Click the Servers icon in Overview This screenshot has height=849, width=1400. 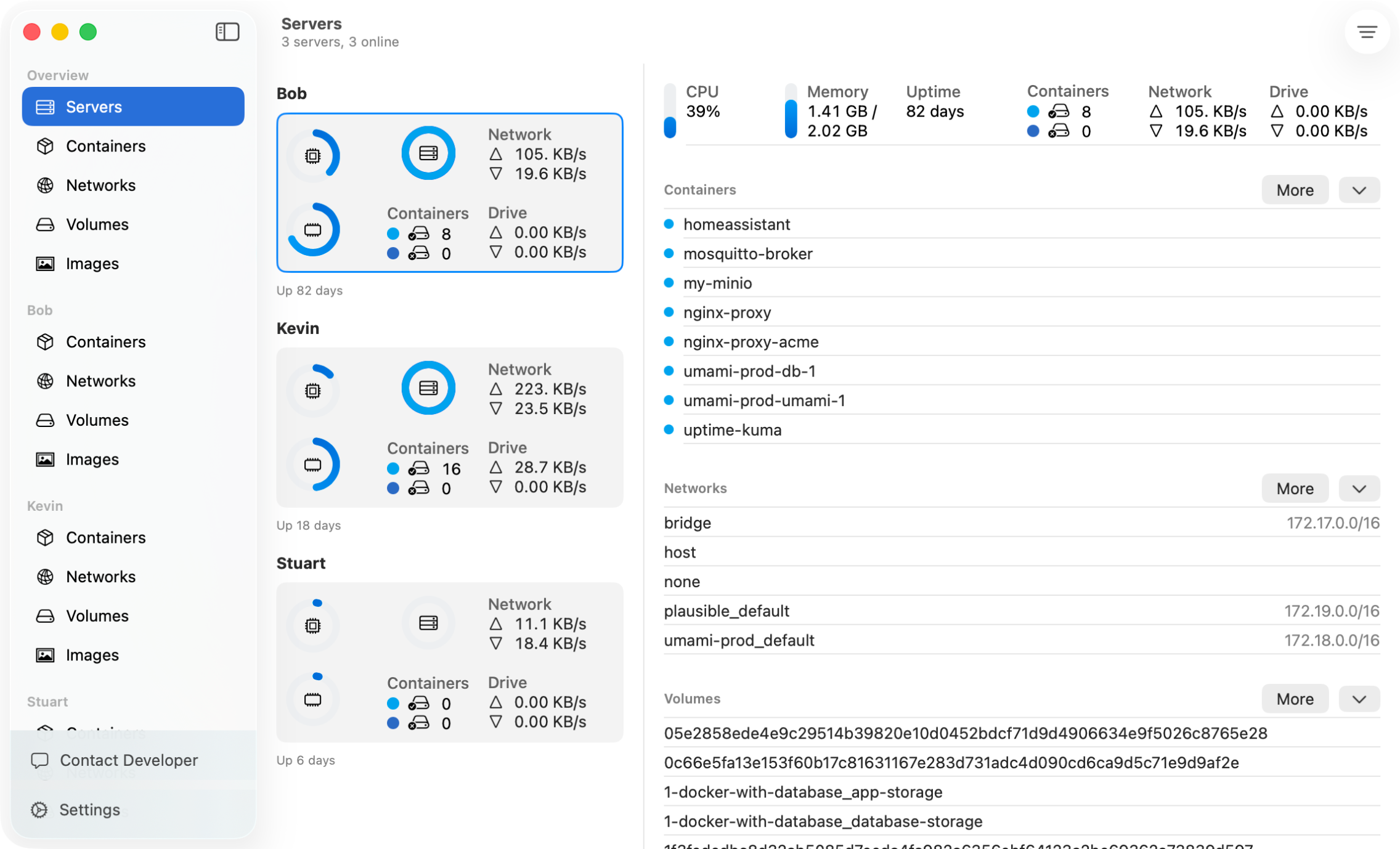[45, 107]
